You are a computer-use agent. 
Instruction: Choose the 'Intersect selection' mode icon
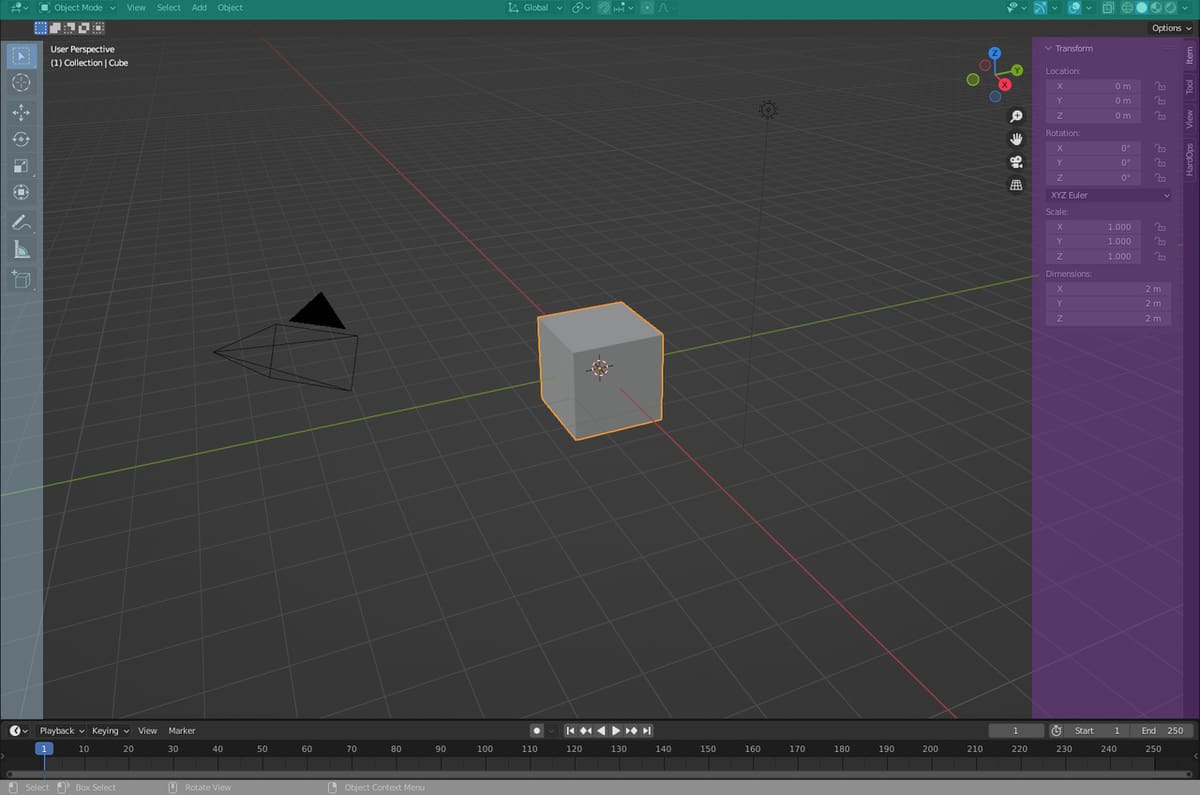tap(97, 28)
